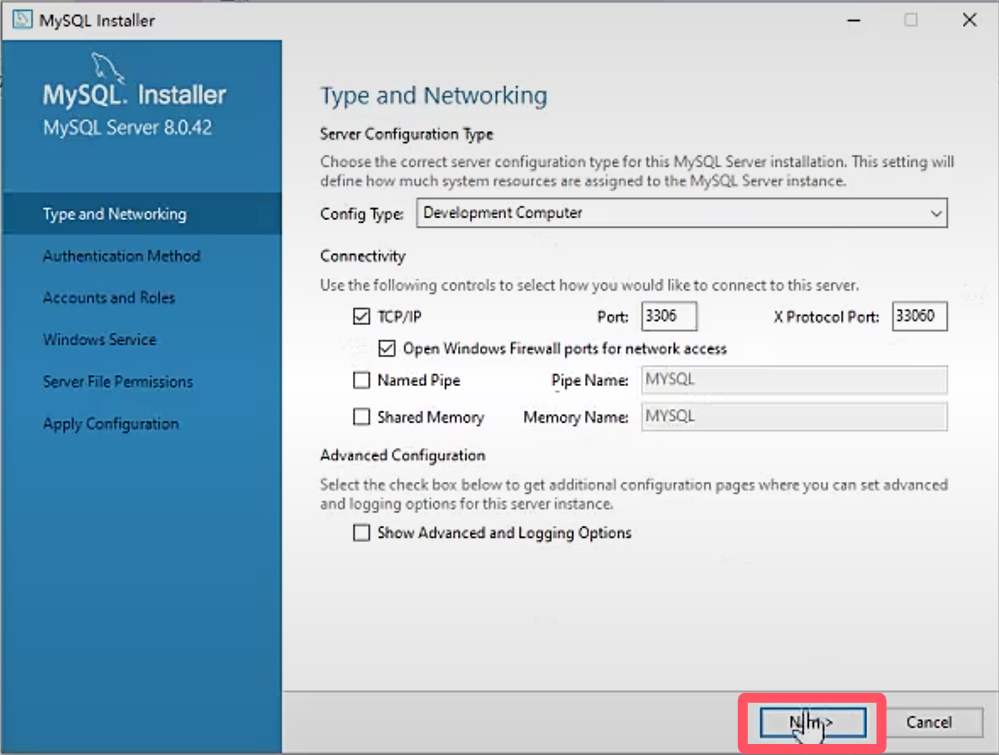Open Server File Permissions step

tap(117, 382)
